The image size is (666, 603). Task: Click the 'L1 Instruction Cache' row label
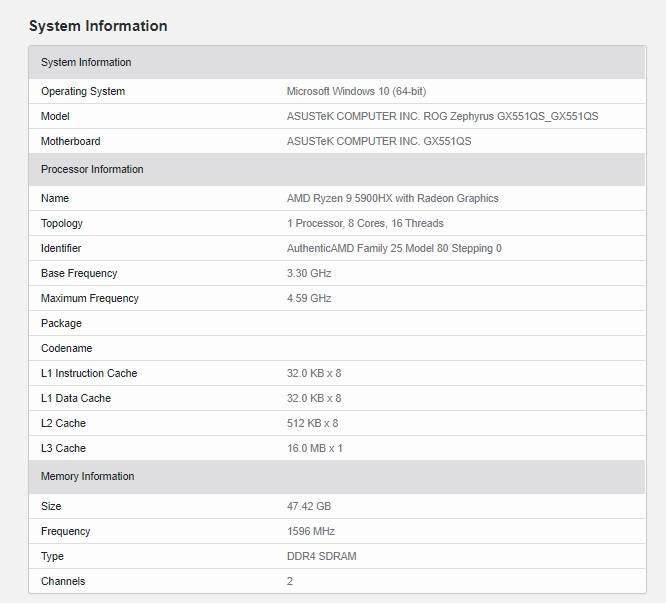click(89, 374)
